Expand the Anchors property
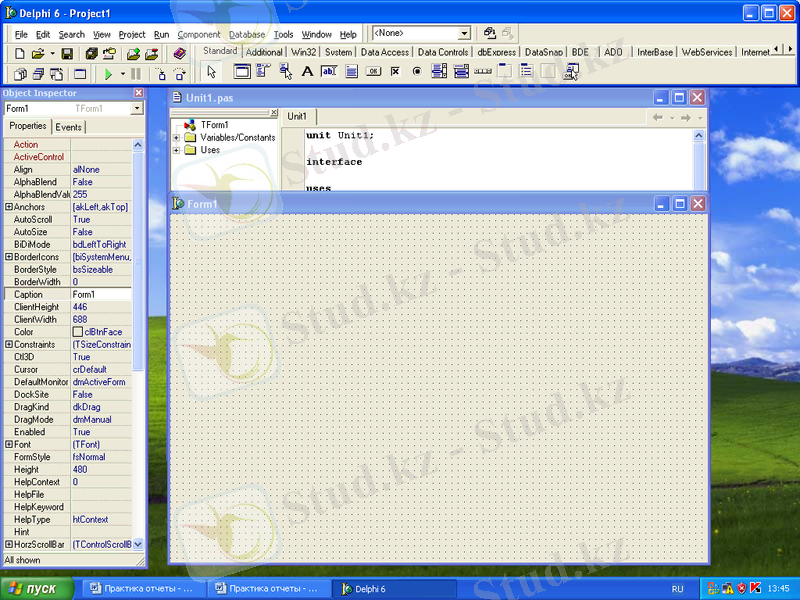Screen dimensions: 800x600 point(8,207)
